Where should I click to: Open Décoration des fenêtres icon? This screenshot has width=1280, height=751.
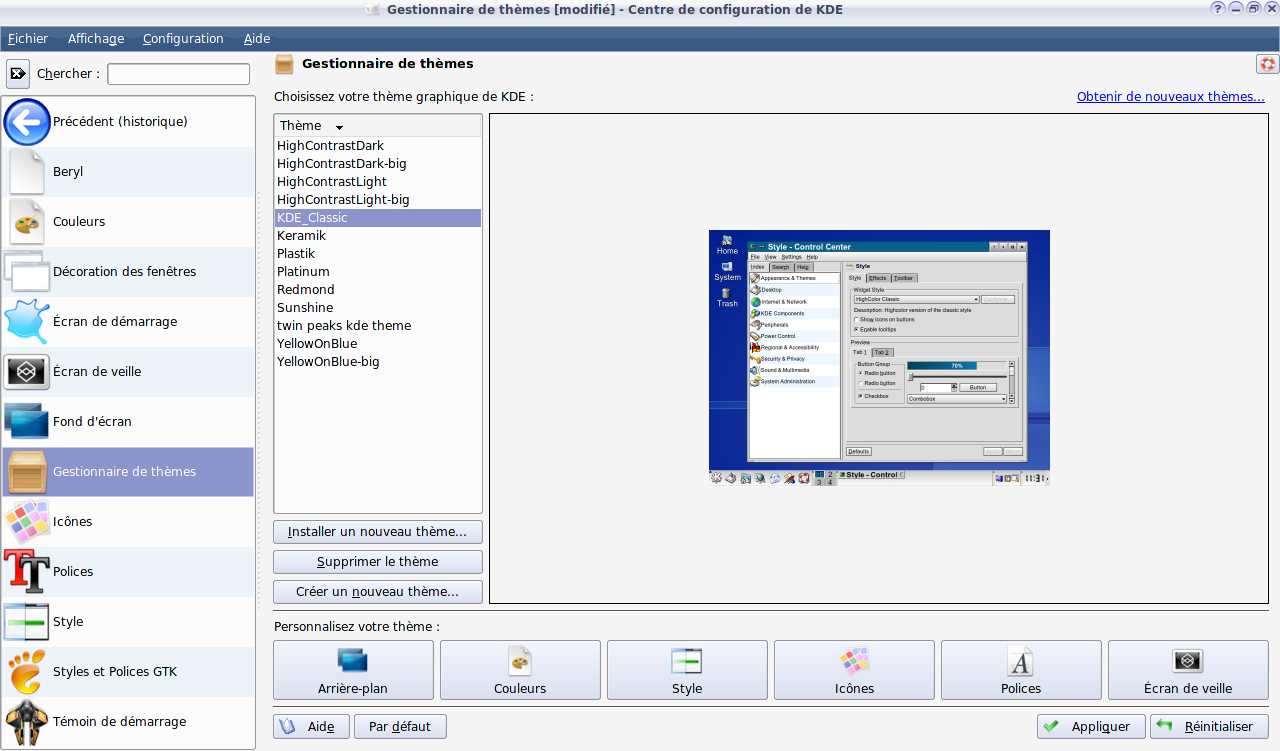tap(27, 271)
